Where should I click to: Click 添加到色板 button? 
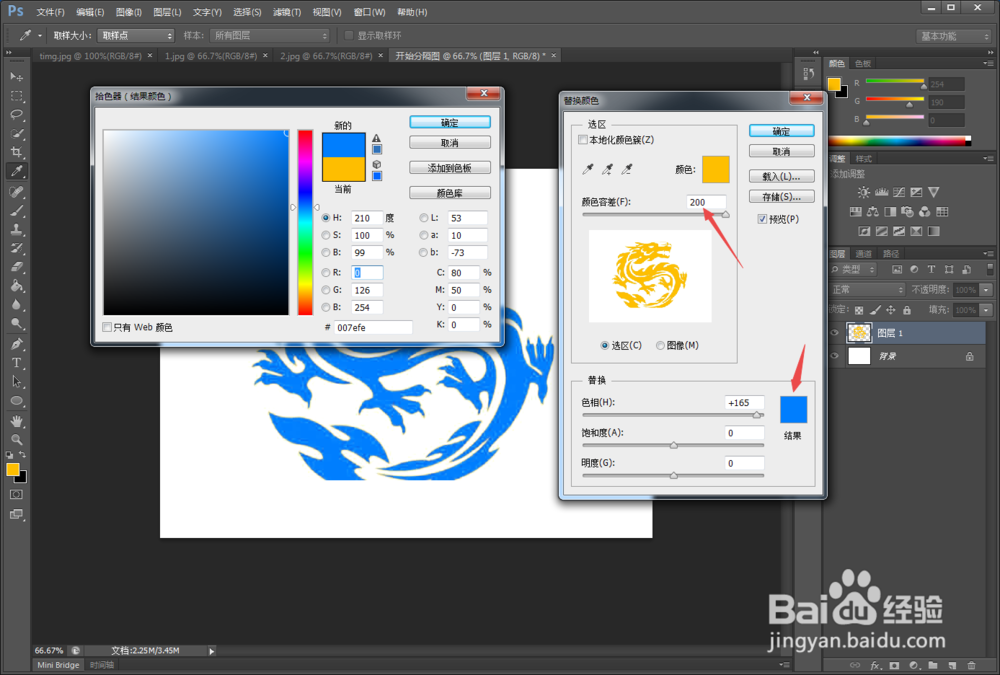(x=450, y=168)
